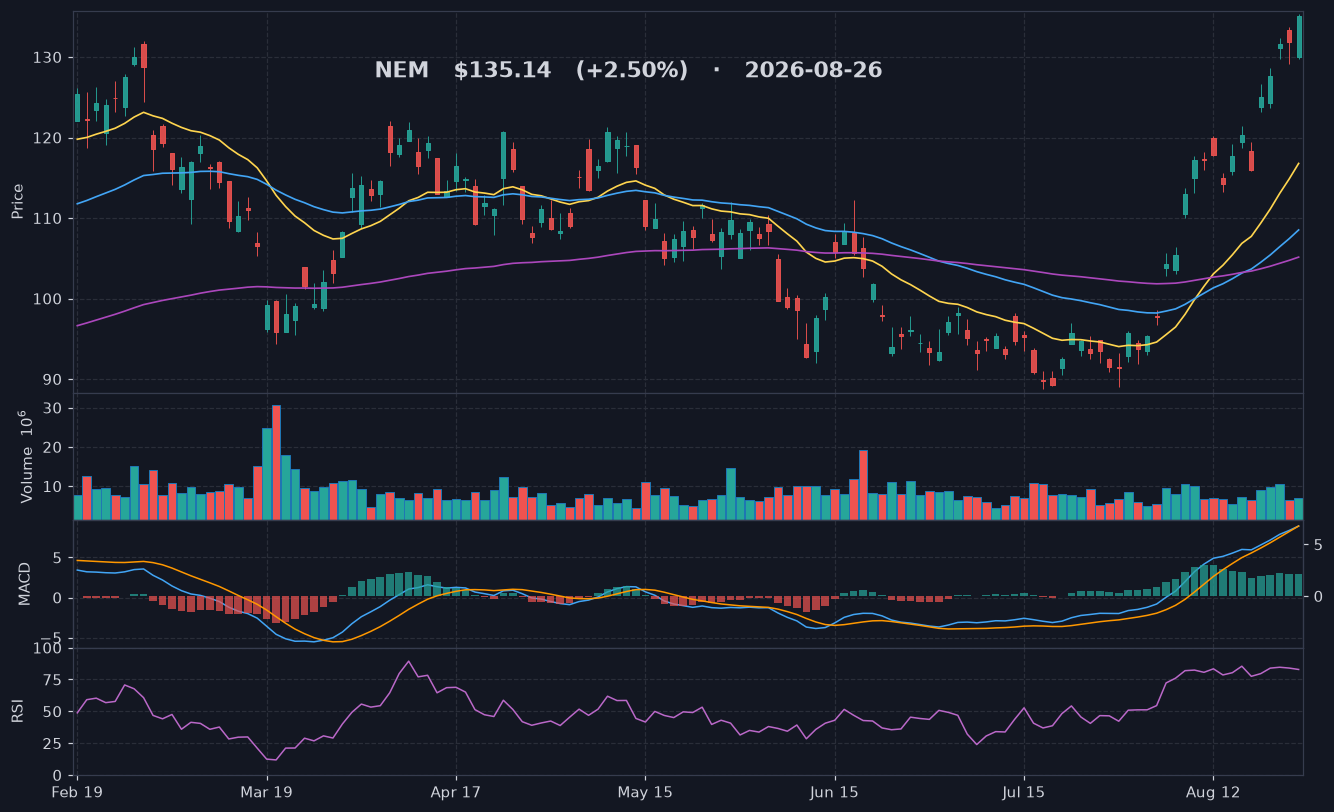This screenshot has width=1334, height=812.
Task: Click the "Feb 19" date label
Action: tap(77, 793)
